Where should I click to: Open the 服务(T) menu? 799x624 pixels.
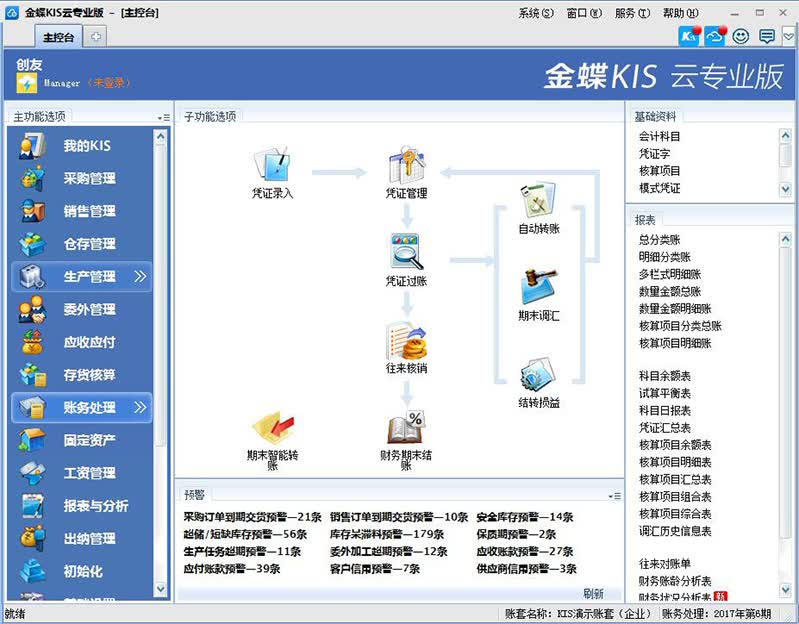pyautogui.click(x=632, y=13)
